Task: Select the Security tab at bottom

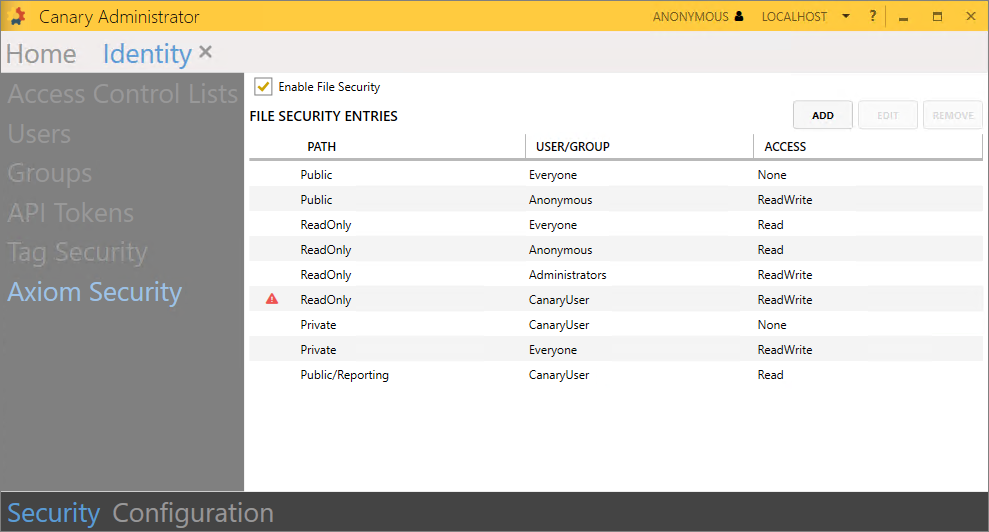Action: (53, 513)
